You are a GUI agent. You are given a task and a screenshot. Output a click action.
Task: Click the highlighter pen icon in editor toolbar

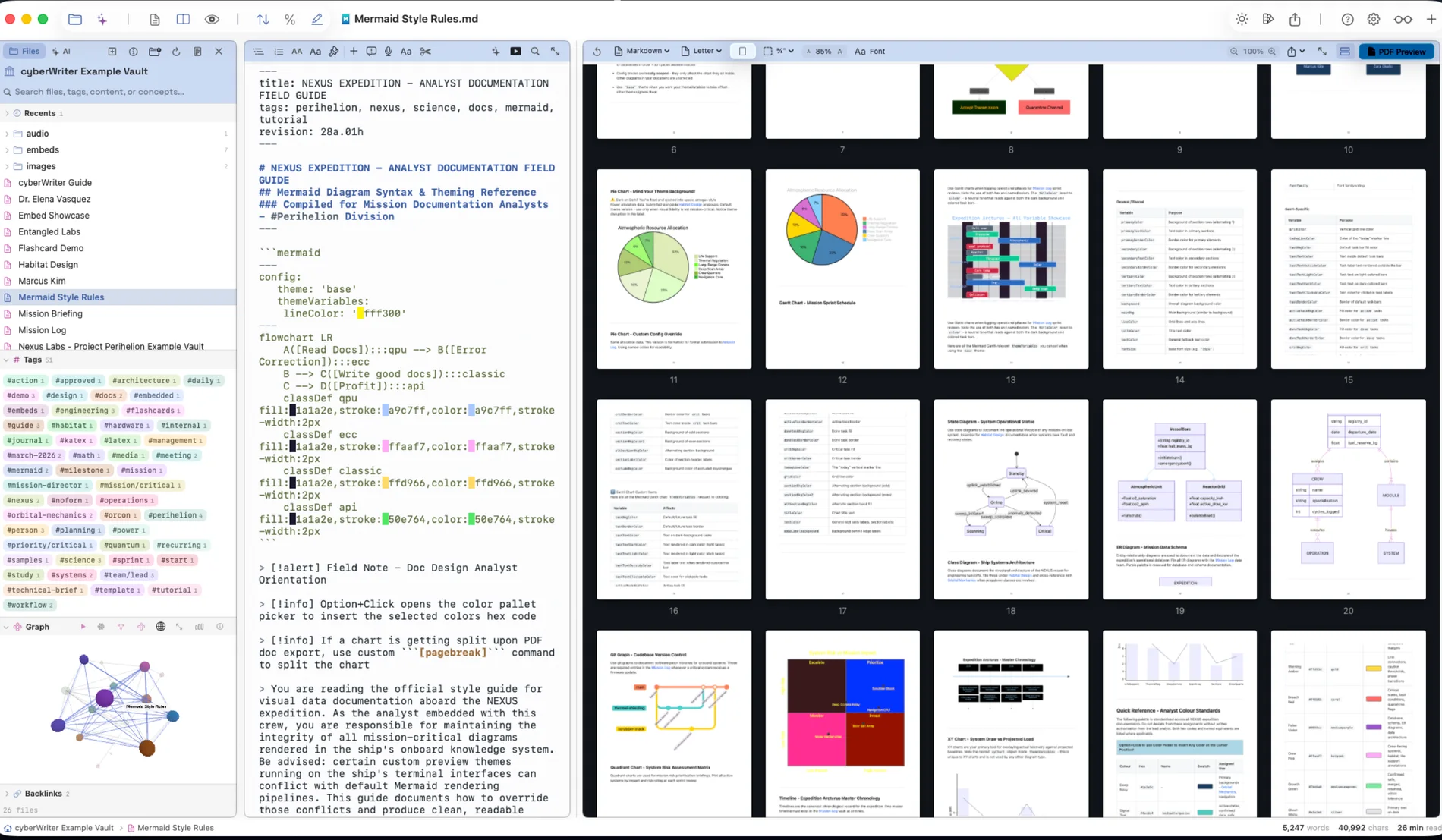(334, 52)
